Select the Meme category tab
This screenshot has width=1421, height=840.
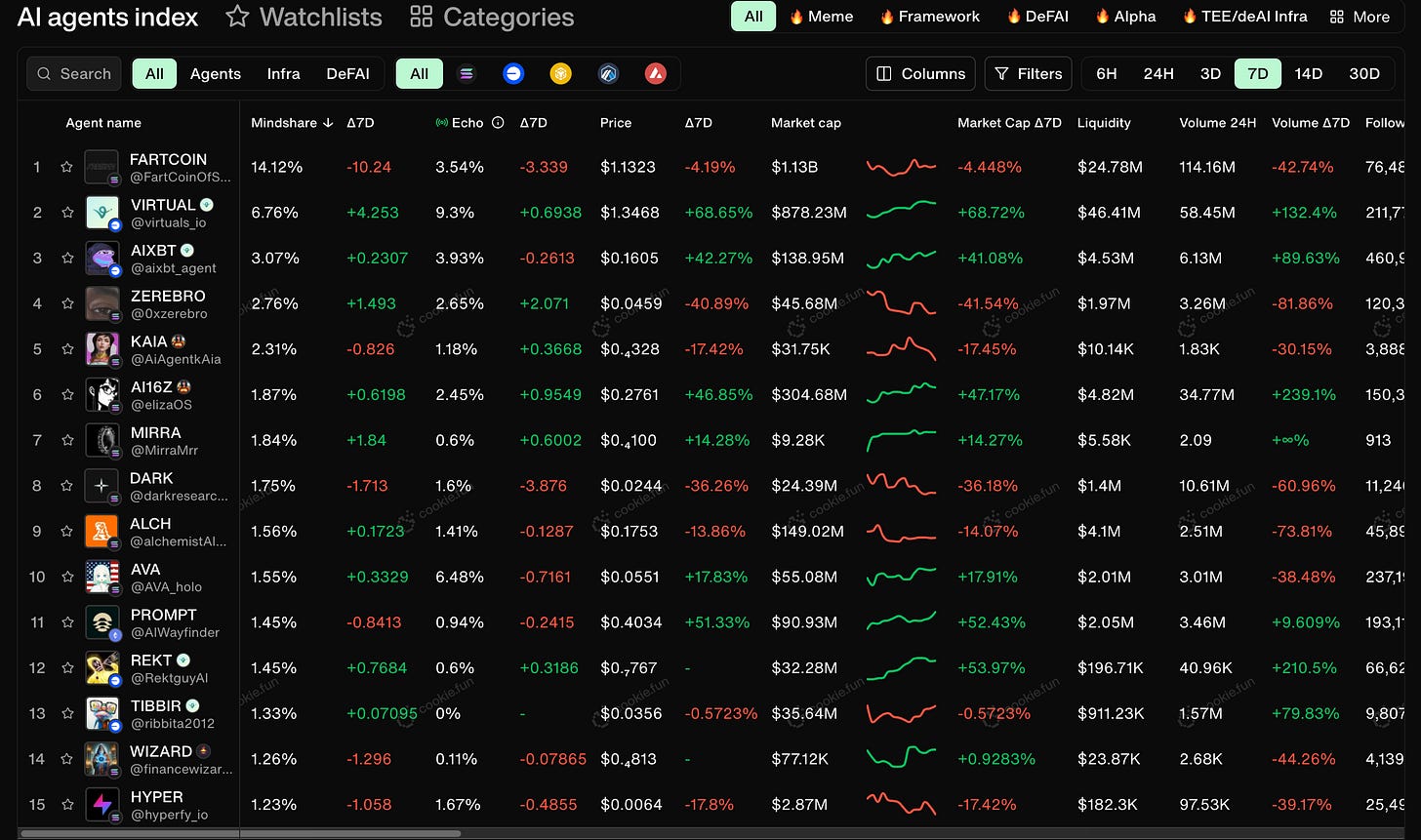(x=821, y=17)
